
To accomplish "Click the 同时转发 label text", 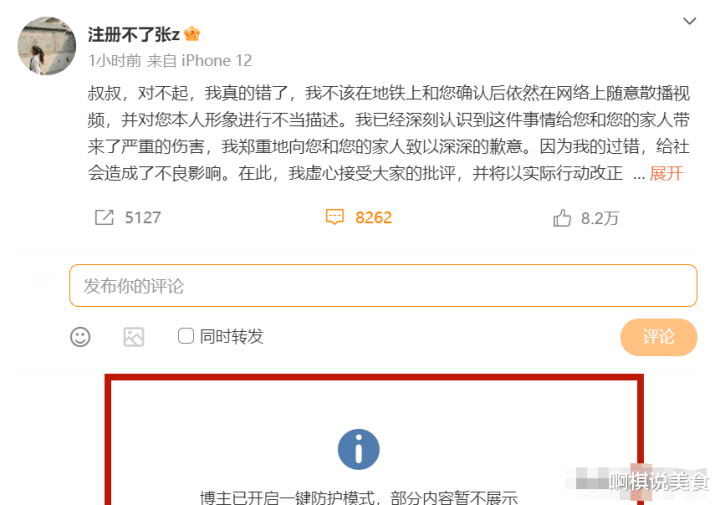I will point(231,337).
